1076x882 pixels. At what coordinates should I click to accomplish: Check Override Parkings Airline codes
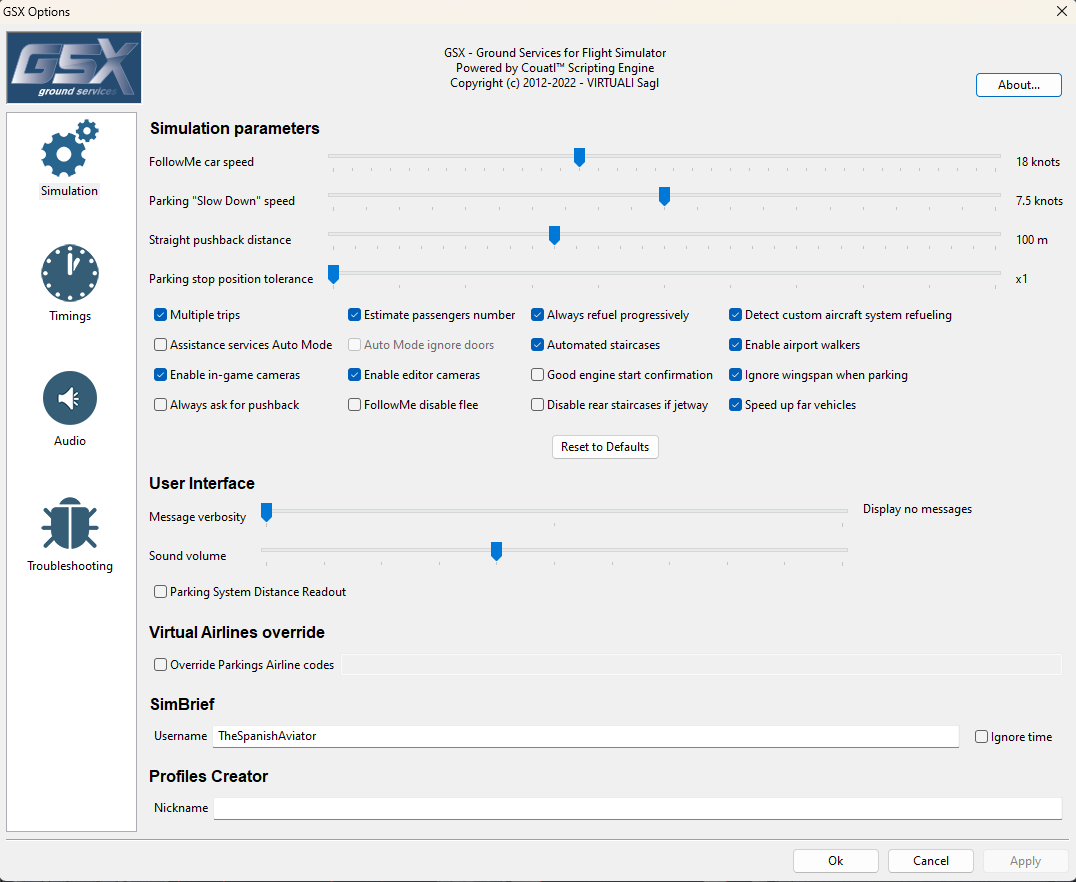161,664
